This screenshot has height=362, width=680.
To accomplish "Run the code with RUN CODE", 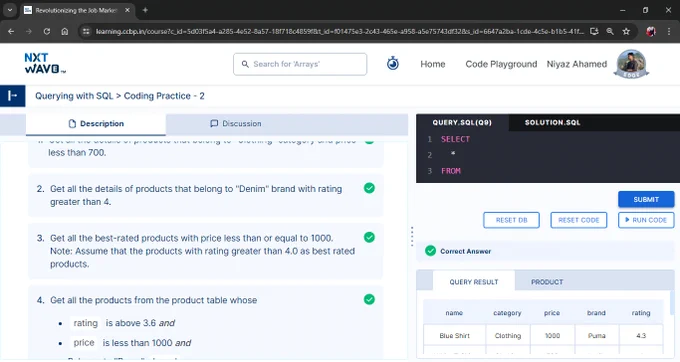I will 646,220.
